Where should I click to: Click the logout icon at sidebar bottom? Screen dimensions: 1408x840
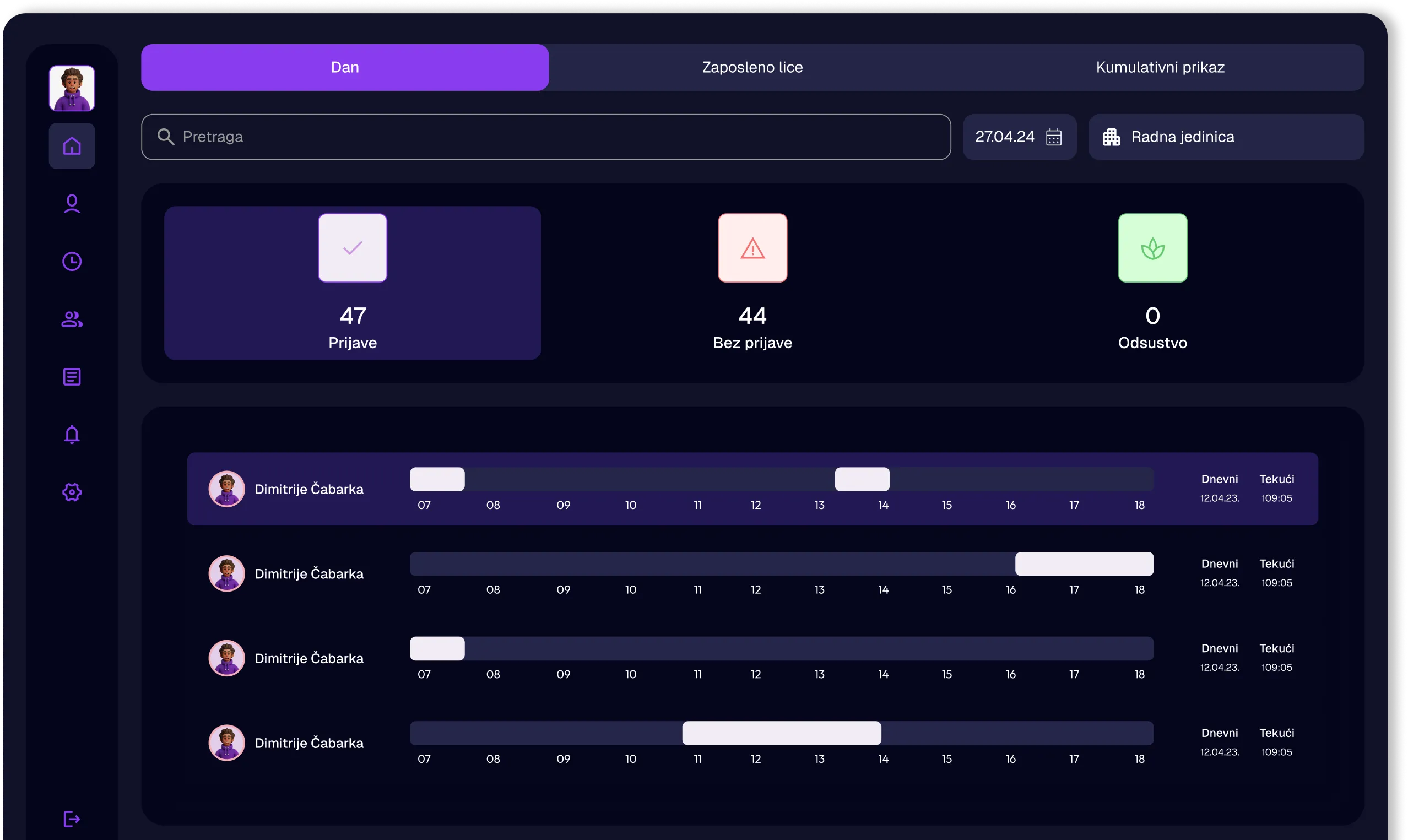72,819
